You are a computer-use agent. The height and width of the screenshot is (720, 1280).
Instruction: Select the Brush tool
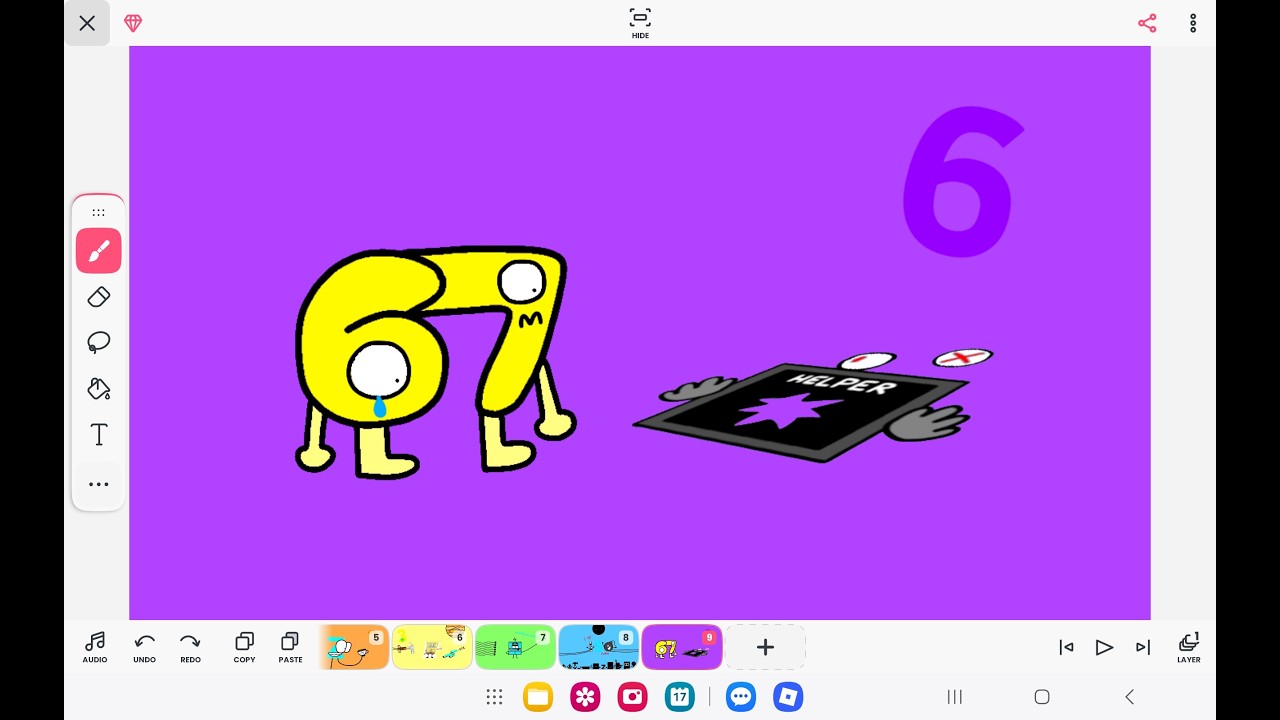click(99, 251)
